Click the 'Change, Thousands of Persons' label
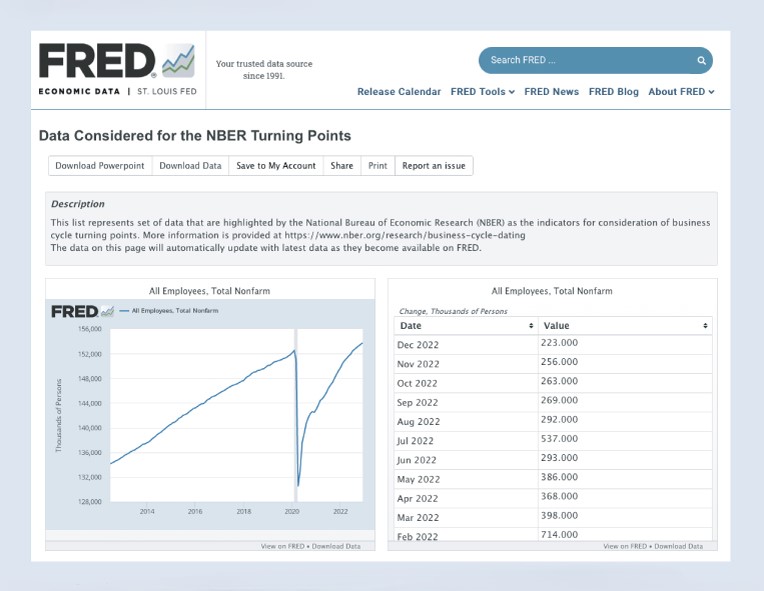This screenshot has width=764, height=591. coord(453,311)
